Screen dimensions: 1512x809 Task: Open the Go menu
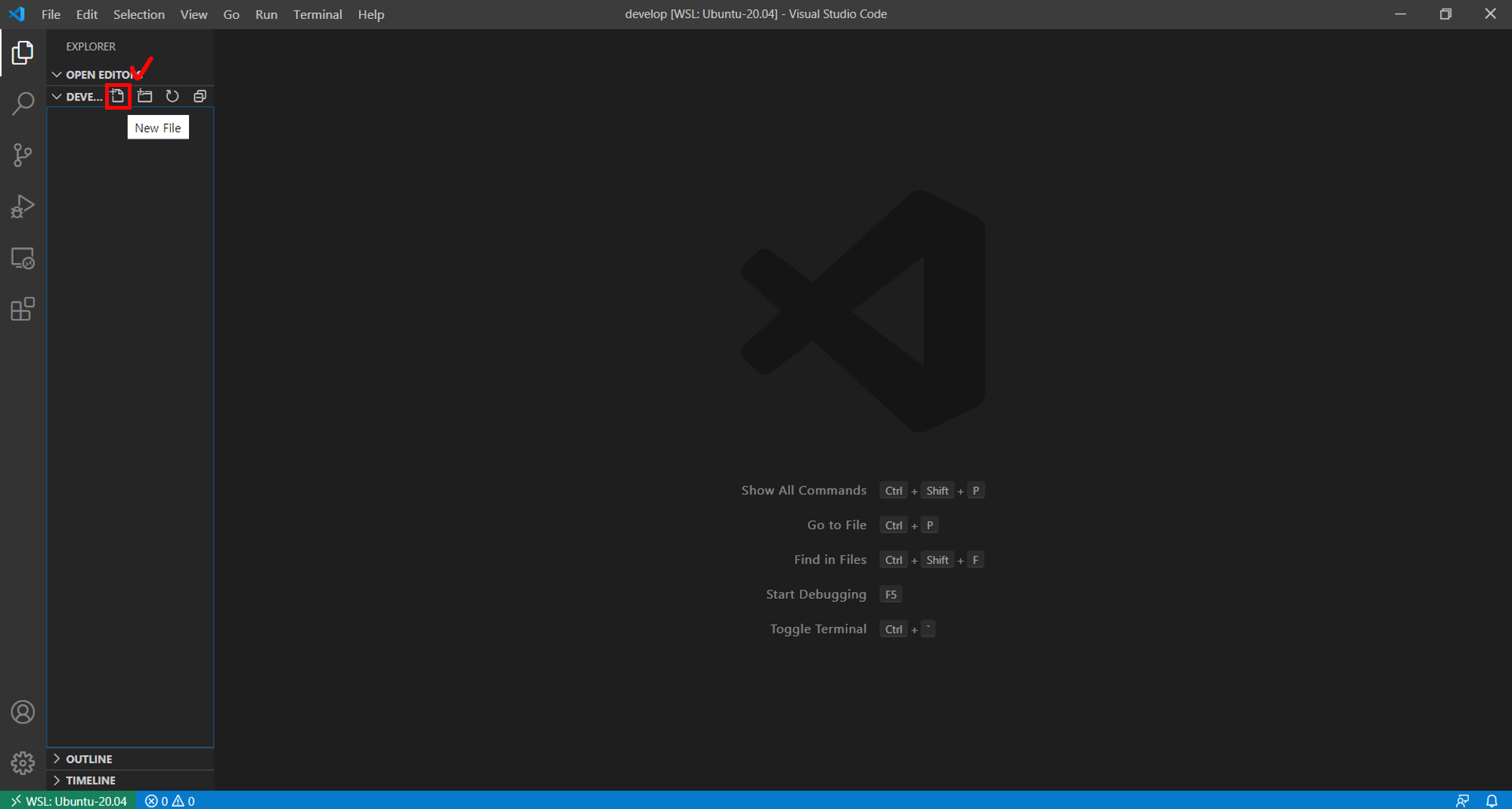point(231,14)
